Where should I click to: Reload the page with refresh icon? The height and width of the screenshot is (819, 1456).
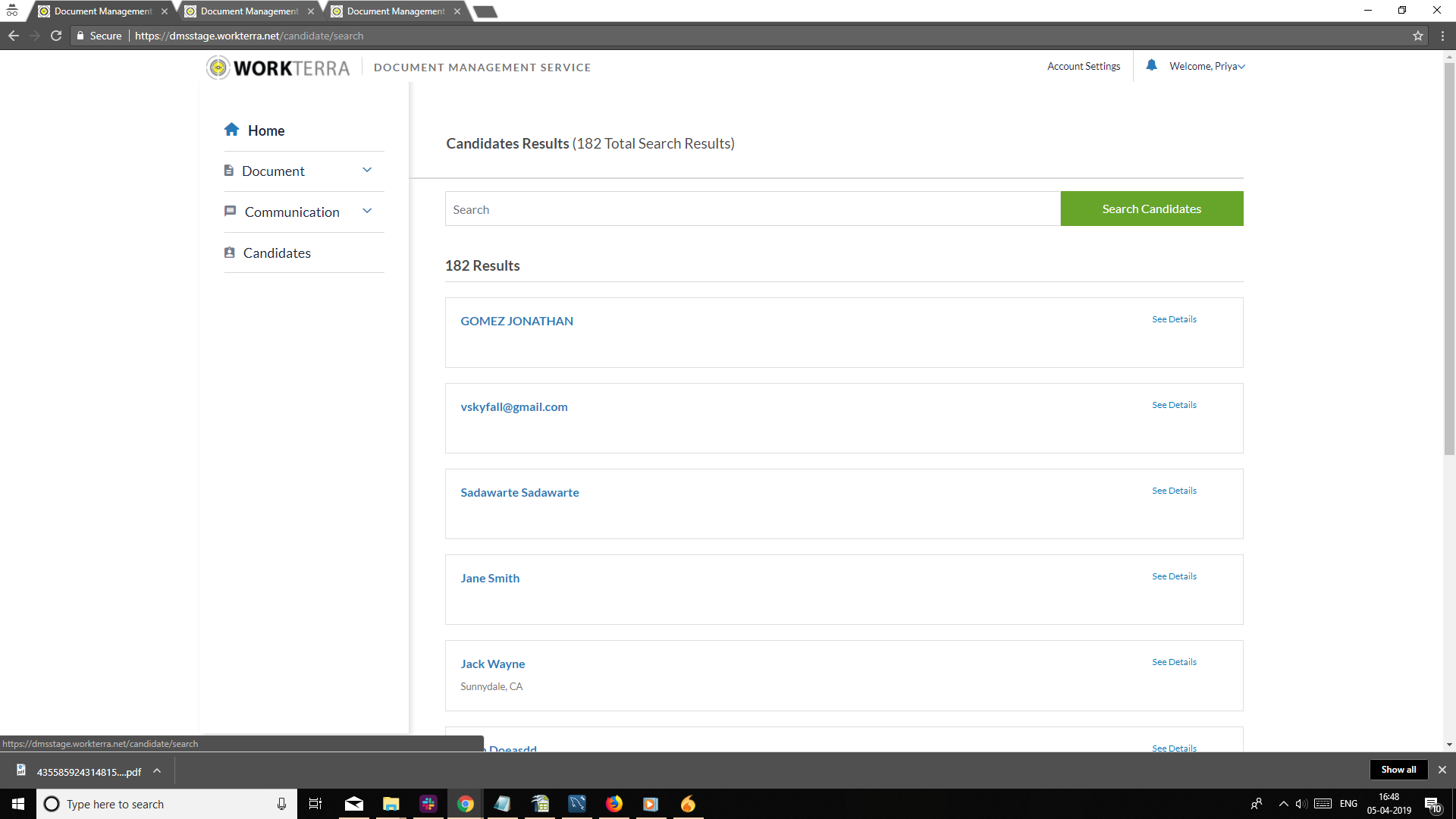[x=56, y=36]
